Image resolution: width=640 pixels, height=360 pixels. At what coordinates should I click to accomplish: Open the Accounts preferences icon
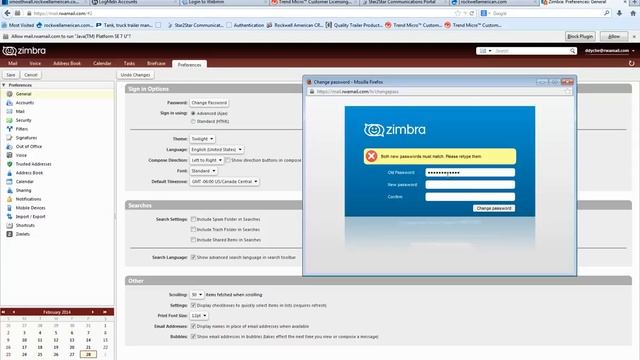[x=9, y=103]
